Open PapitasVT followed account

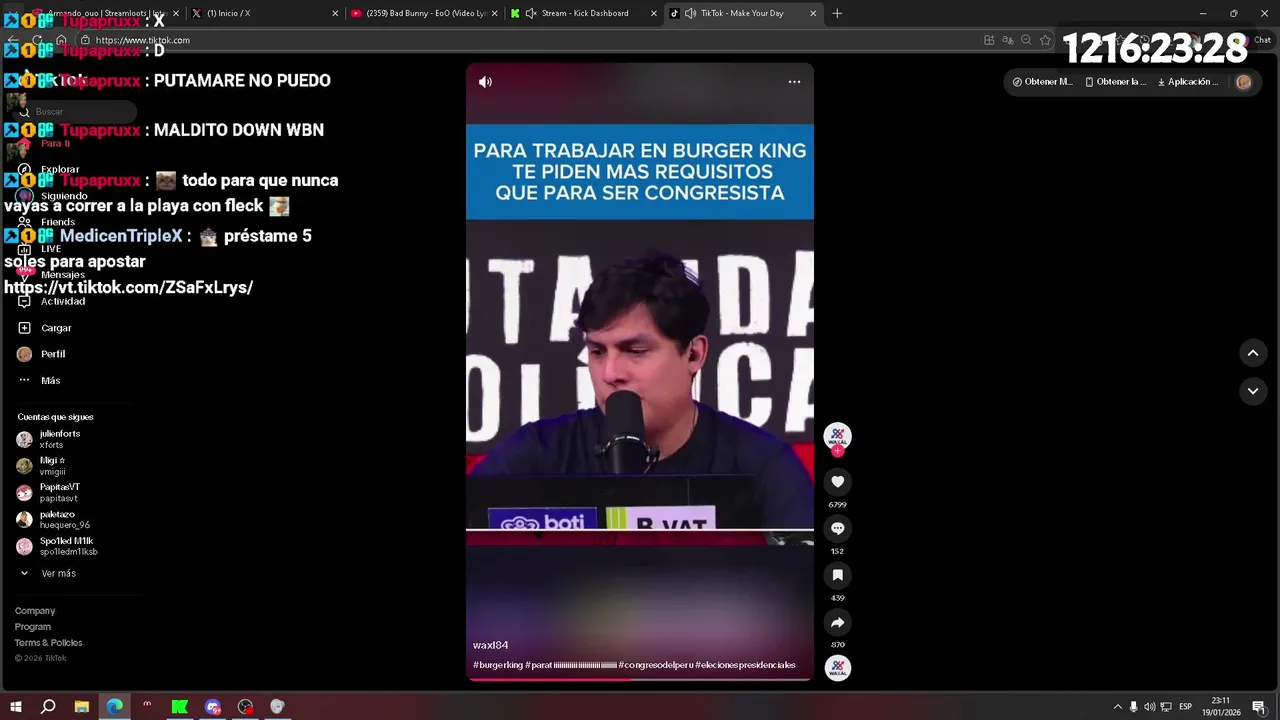[48, 492]
